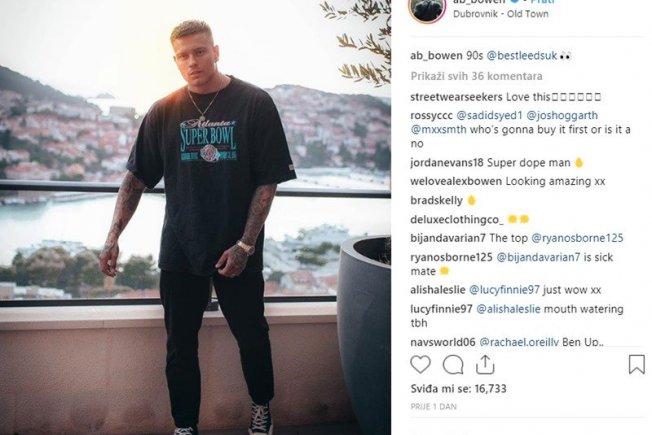Image resolution: width=652 pixels, height=435 pixels.
Task: Visit jordanevans18 profile
Action: (447, 163)
